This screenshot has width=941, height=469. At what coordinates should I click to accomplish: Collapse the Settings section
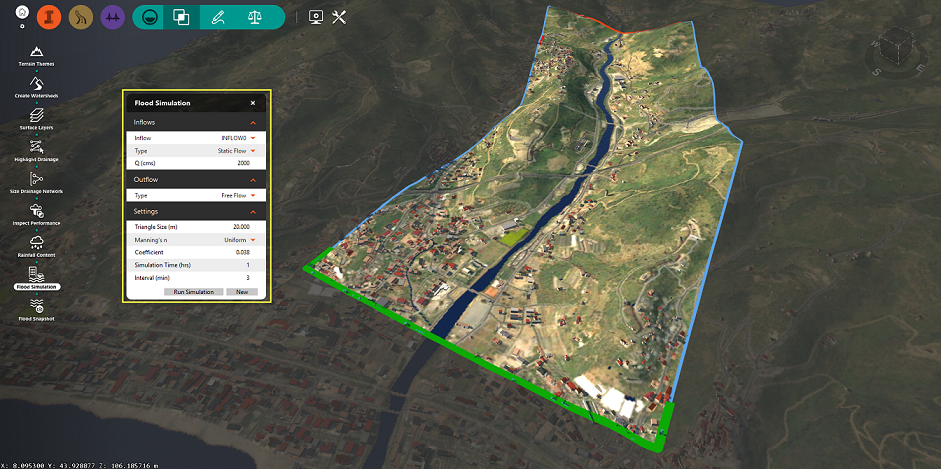click(253, 212)
